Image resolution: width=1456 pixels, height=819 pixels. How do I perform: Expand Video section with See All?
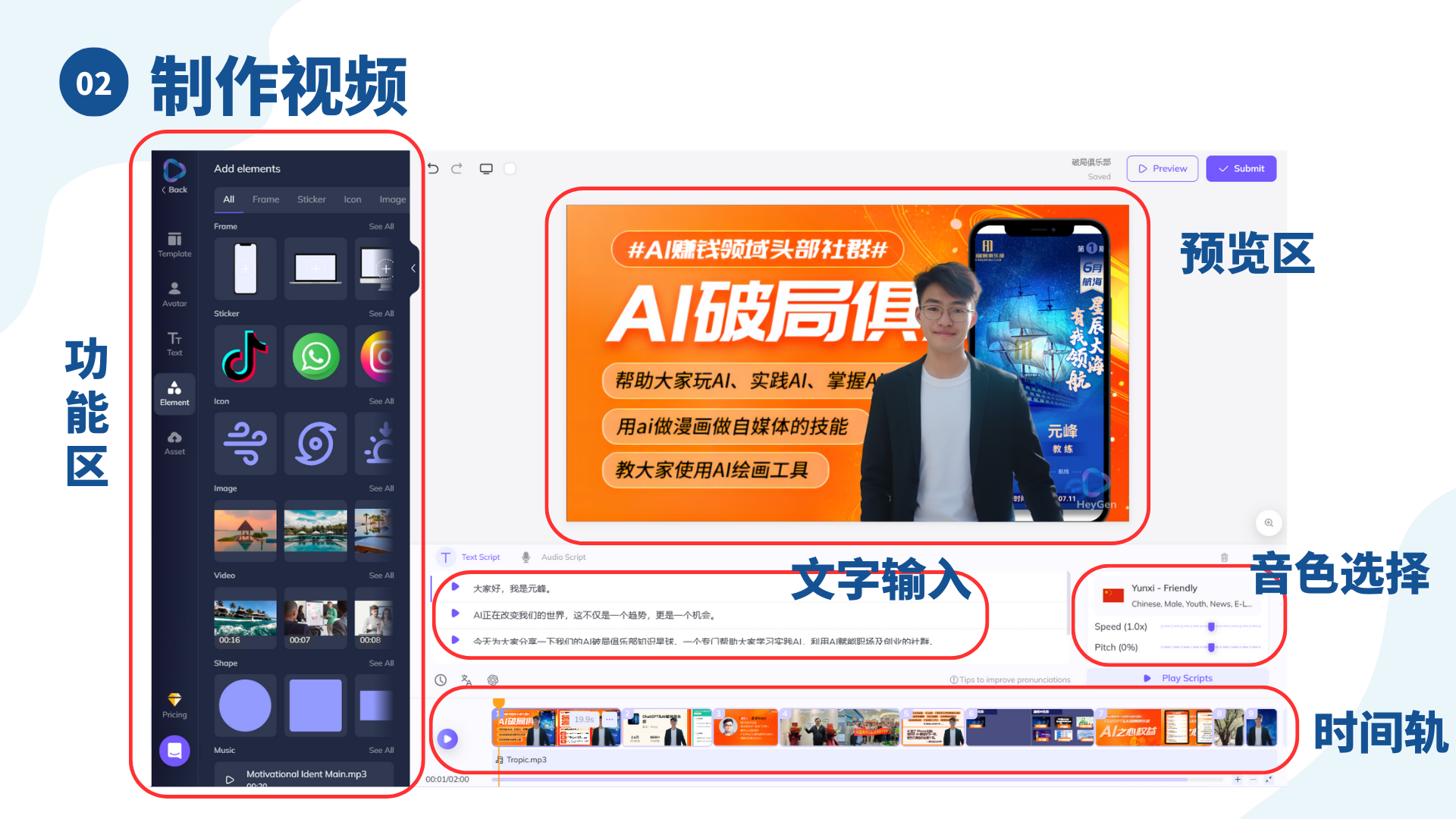pos(381,576)
